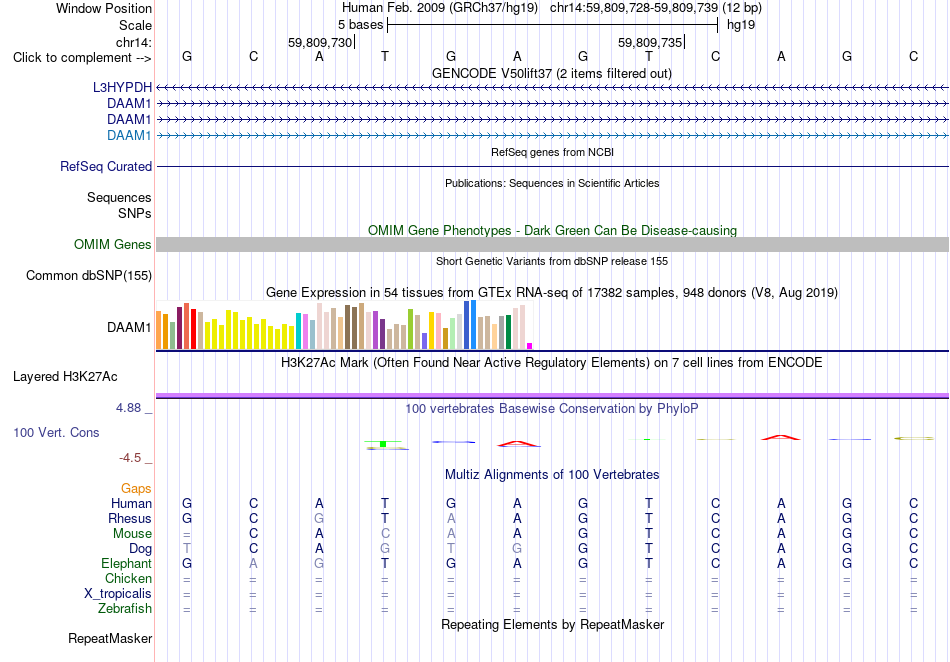This screenshot has width=950, height=662.
Task: Click the Scale label
Action: coord(135,25)
